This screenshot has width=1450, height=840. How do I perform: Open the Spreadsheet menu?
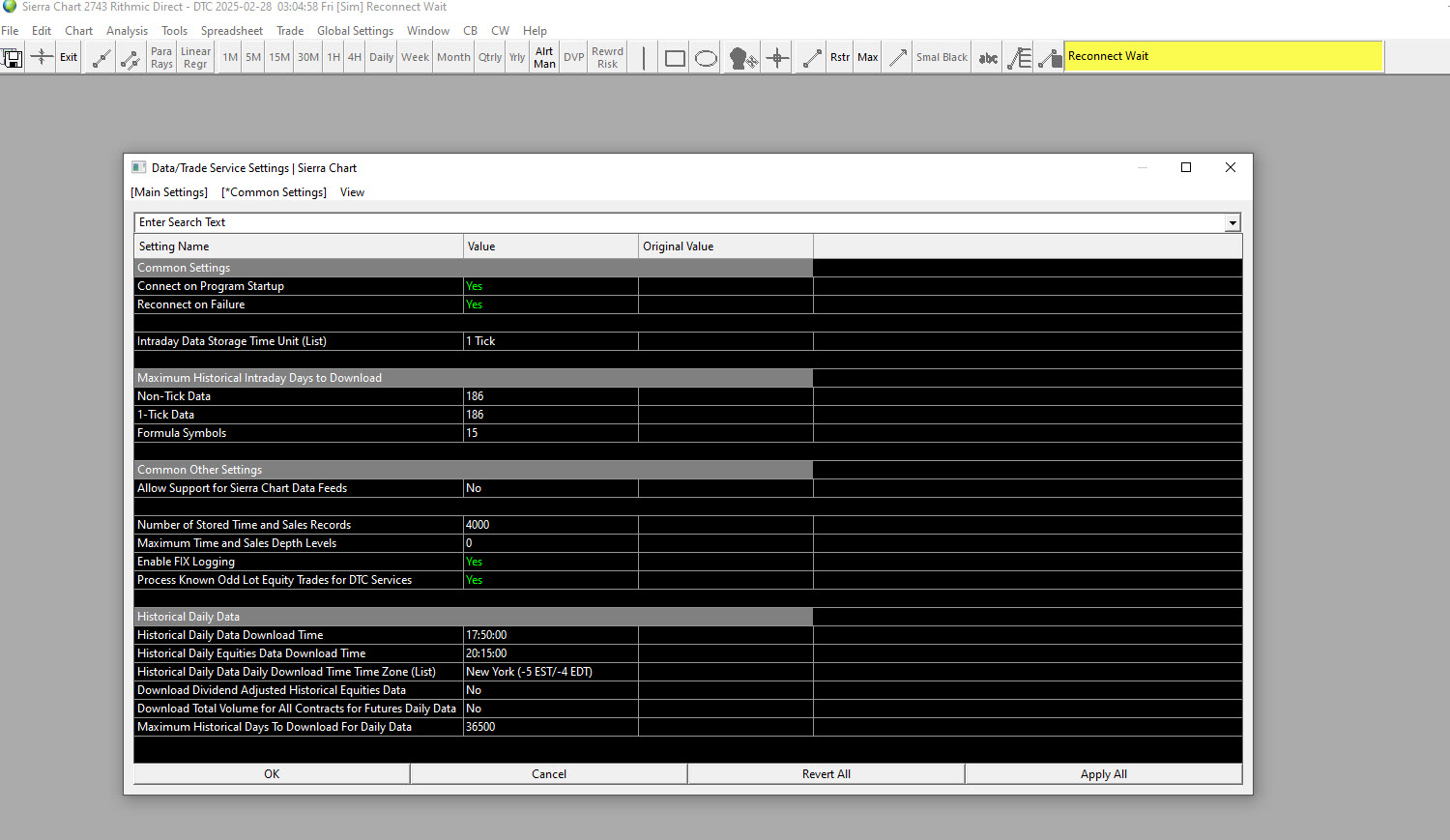[232, 31]
